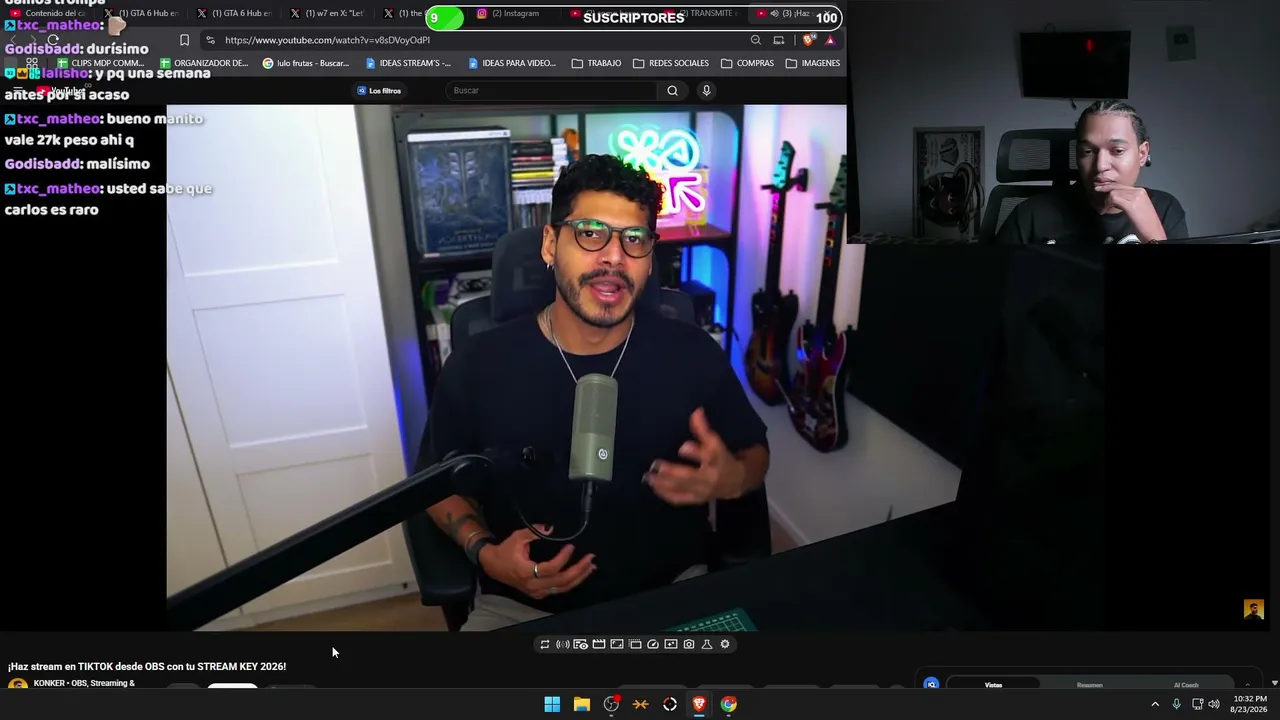Open settings gear in the video toolbar

[x=725, y=645]
